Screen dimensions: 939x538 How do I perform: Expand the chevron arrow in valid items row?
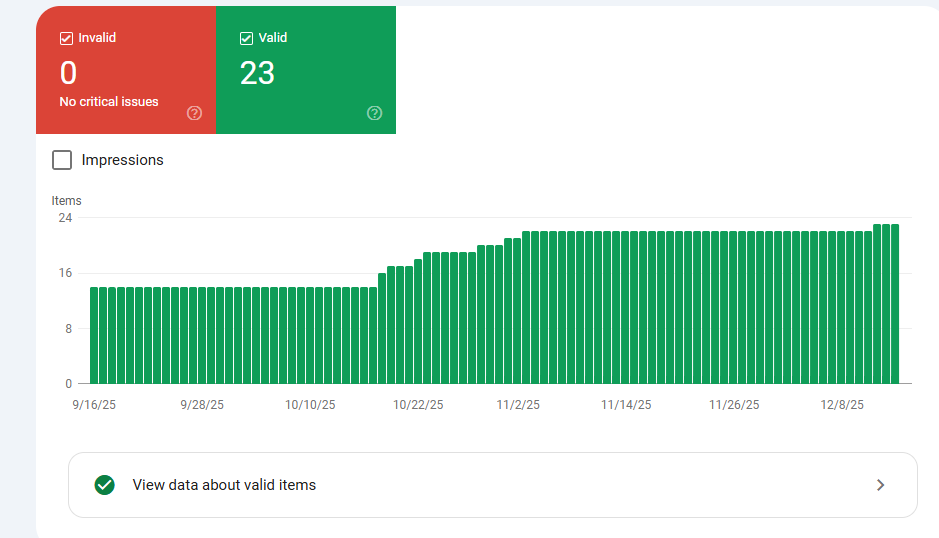click(x=880, y=485)
